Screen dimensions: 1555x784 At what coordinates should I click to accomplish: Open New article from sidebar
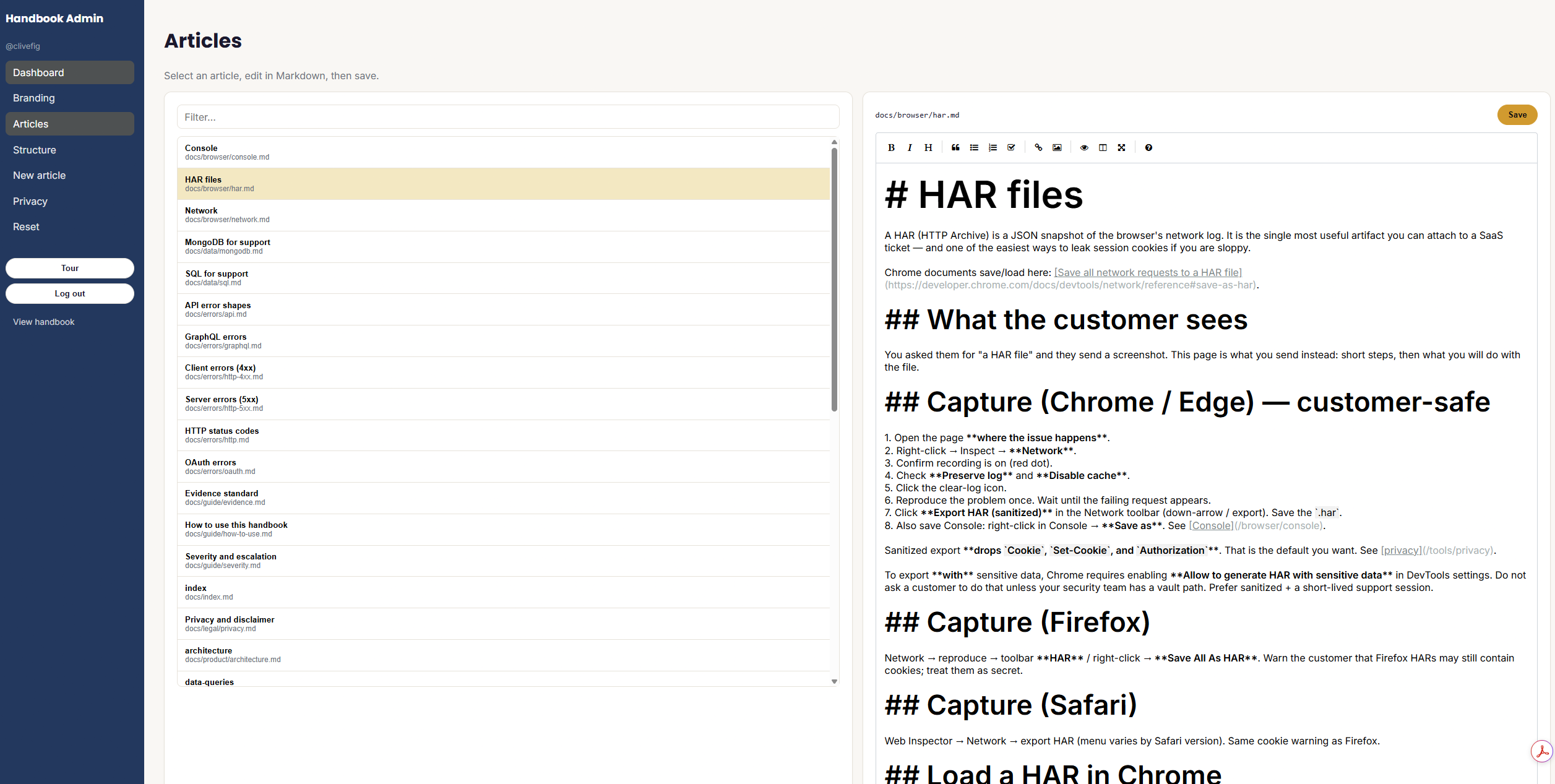(x=70, y=175)
